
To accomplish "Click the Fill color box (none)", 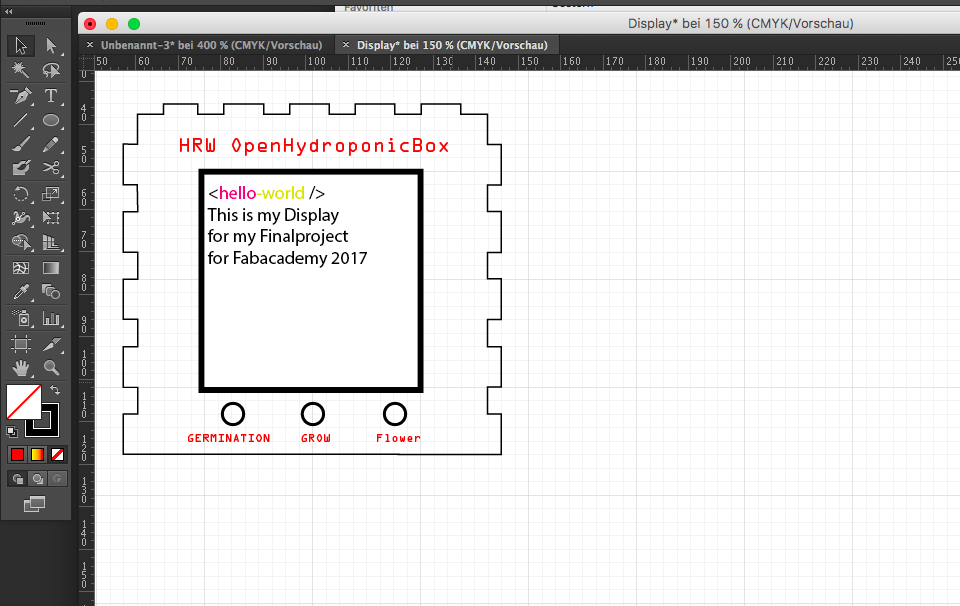I will click(23, 402).
